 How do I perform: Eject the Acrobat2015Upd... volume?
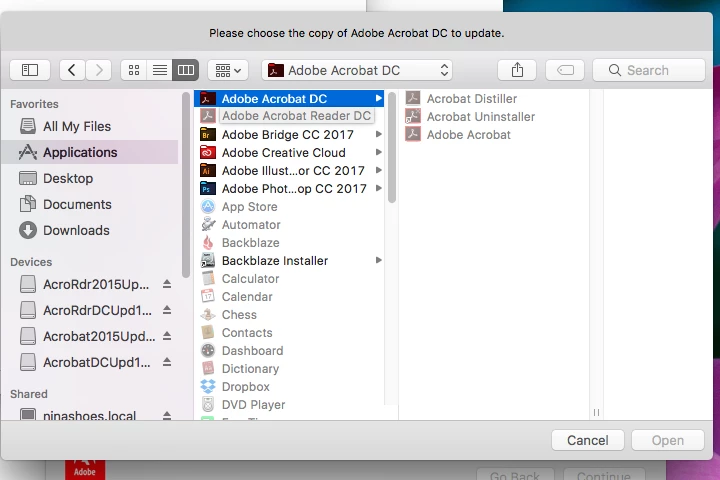tap(167, 336)
